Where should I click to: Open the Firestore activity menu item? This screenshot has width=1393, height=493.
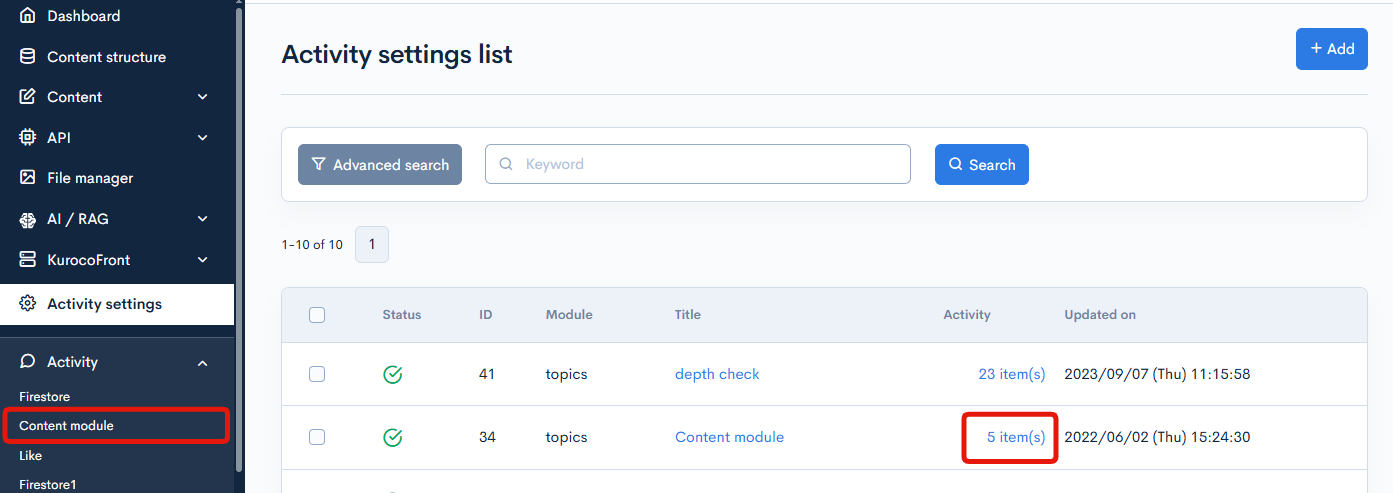point(45,397)
